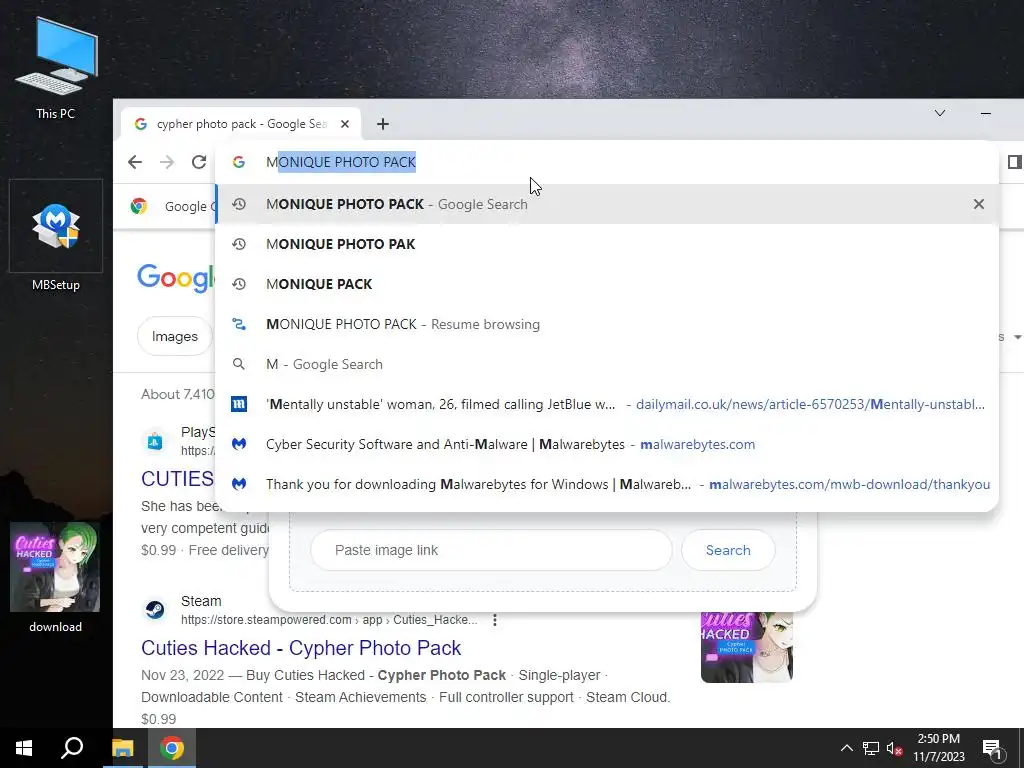
Task: Open the Steam result three-dot menu
Action: [x=495, y=620]
